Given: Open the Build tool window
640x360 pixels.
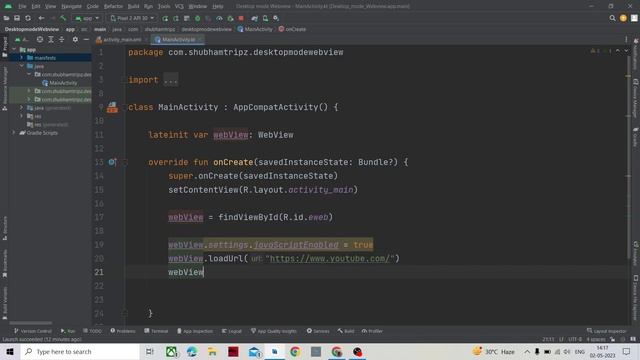Looking at the screenshot, I should (x=346, y=331).
